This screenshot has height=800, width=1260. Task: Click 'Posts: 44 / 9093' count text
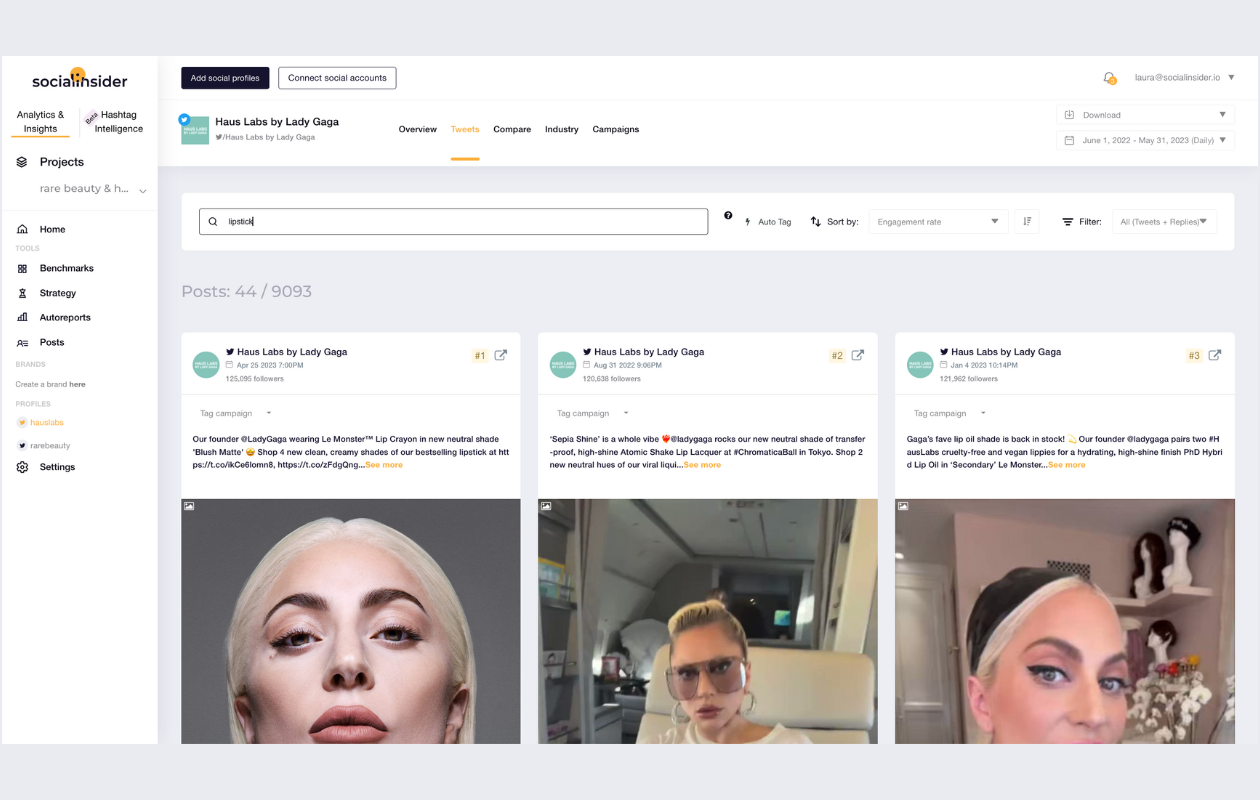pos(246,292)
